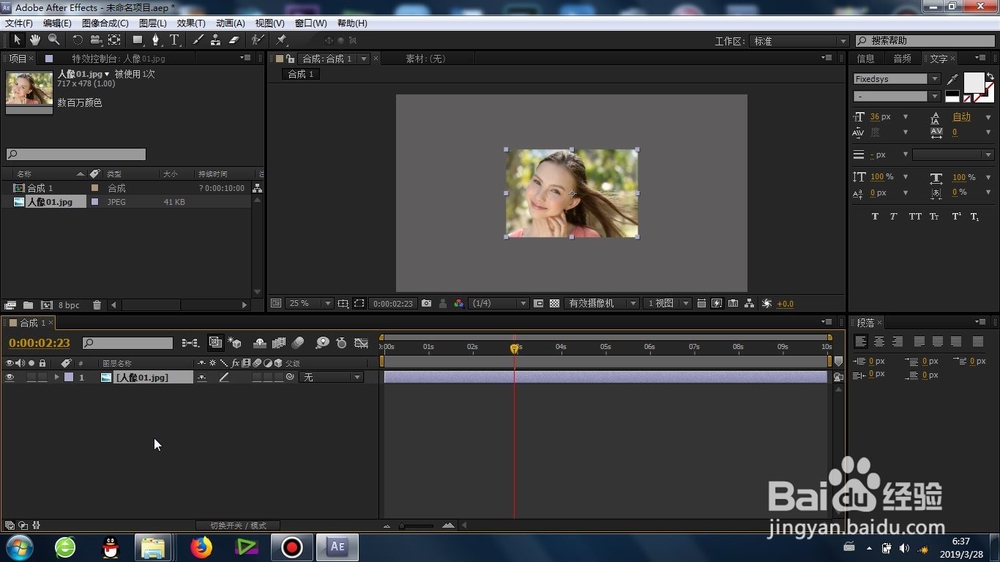
Task: Select the Brush tool
Action: click(198, 40)
